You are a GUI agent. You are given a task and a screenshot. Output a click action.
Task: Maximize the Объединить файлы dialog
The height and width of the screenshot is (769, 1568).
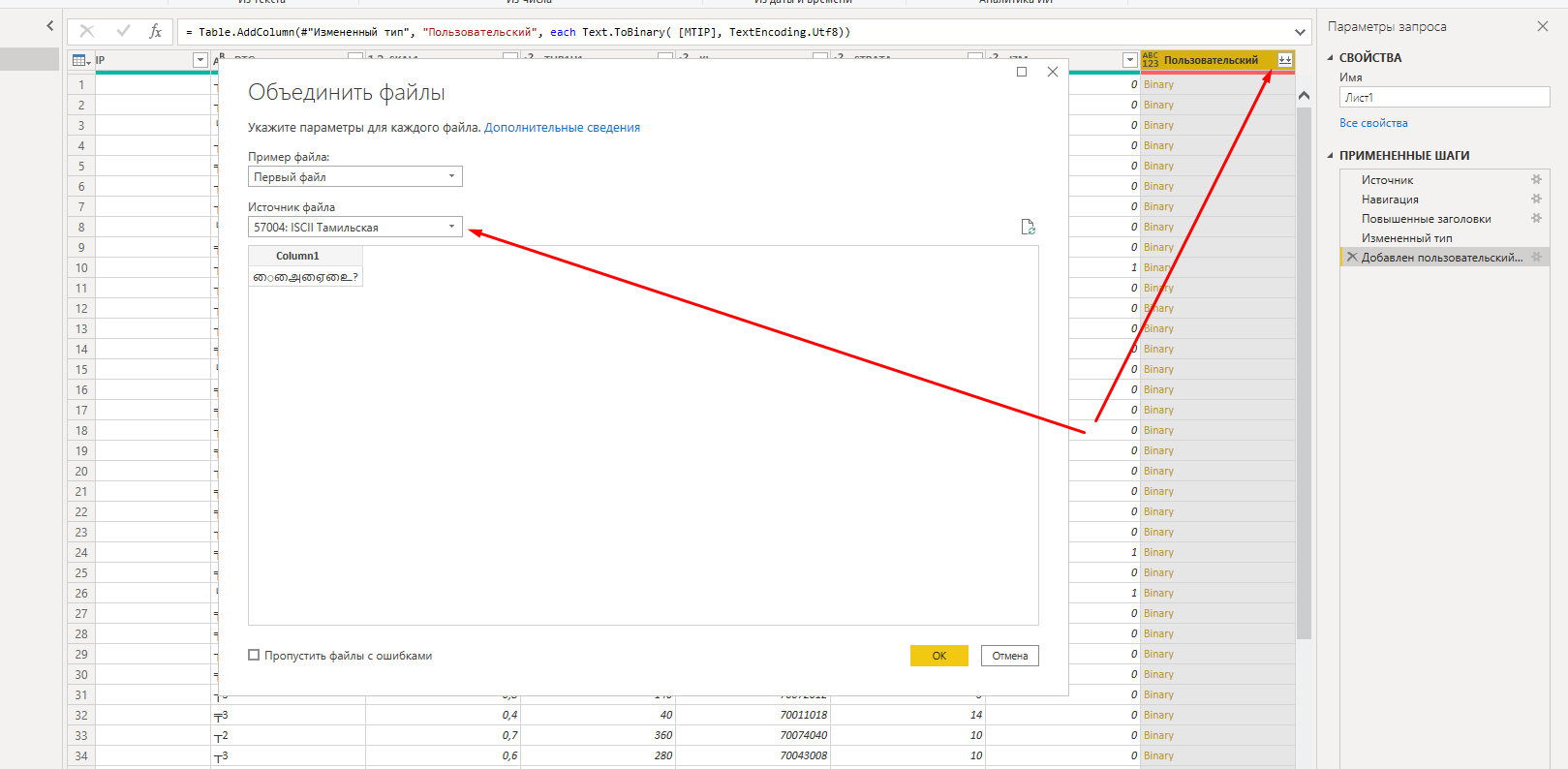point(1022,72)
